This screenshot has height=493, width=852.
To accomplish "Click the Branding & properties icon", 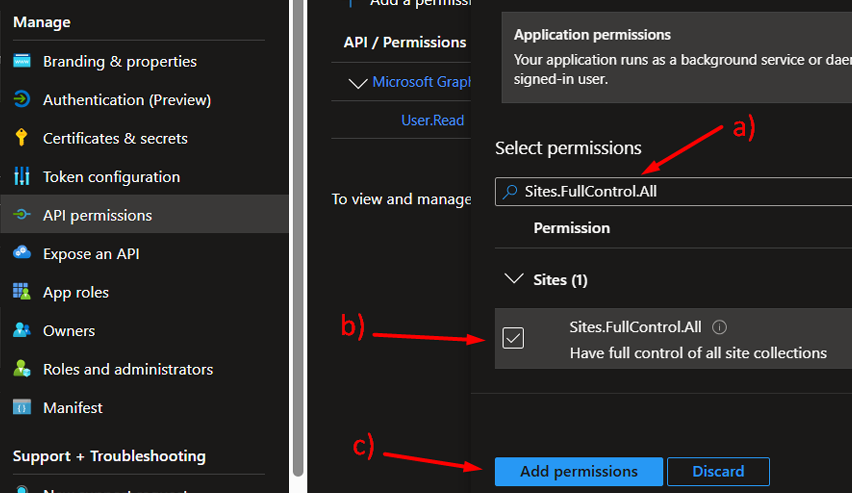I will click(22, 62).
